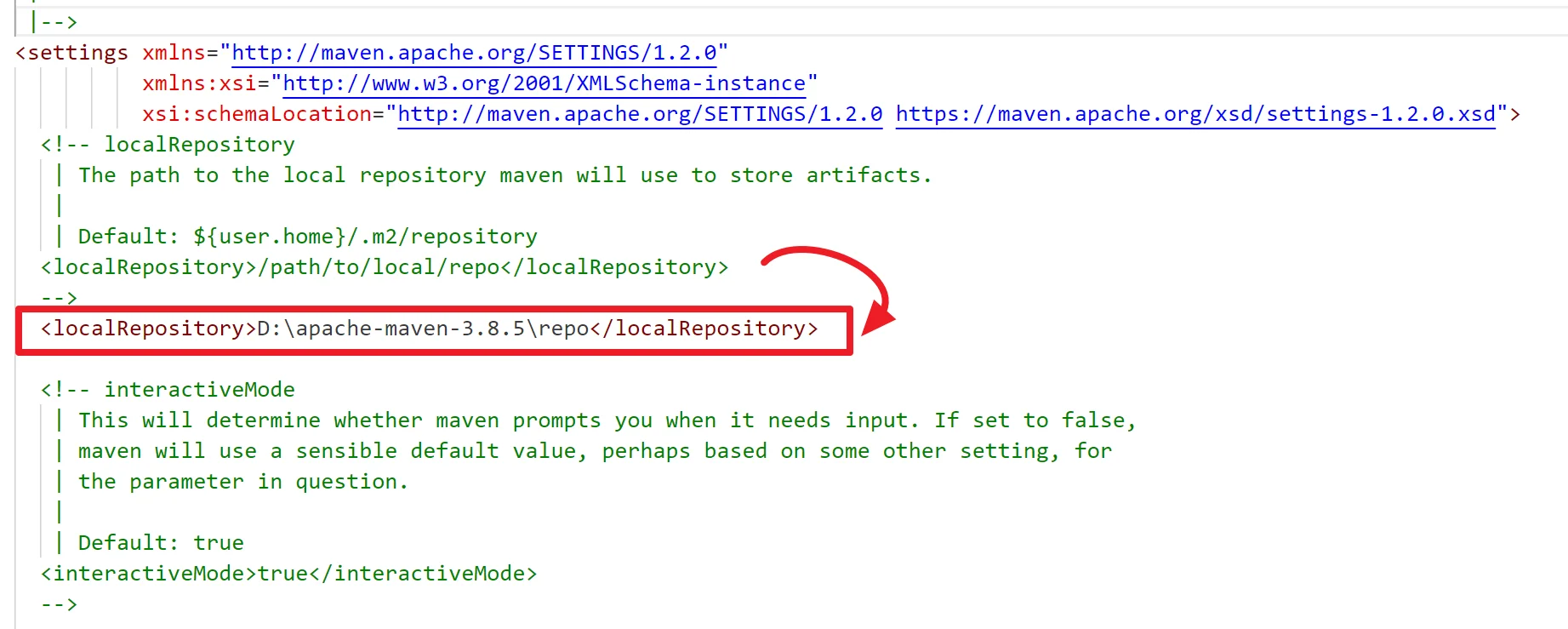Screen dimensions: 1568x629
Task: Click the "Default: true" comment line
Action: [x=161, y=543]
